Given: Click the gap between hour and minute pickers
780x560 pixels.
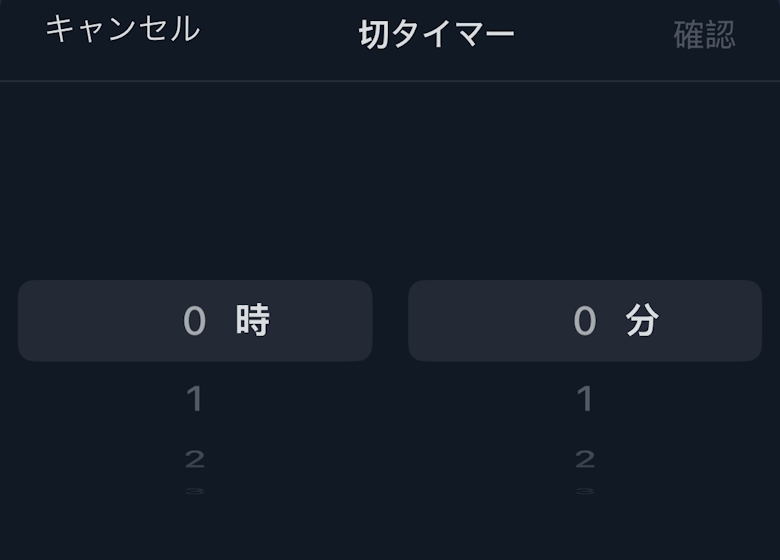Looking at the screenshot, I should [390, 321].
